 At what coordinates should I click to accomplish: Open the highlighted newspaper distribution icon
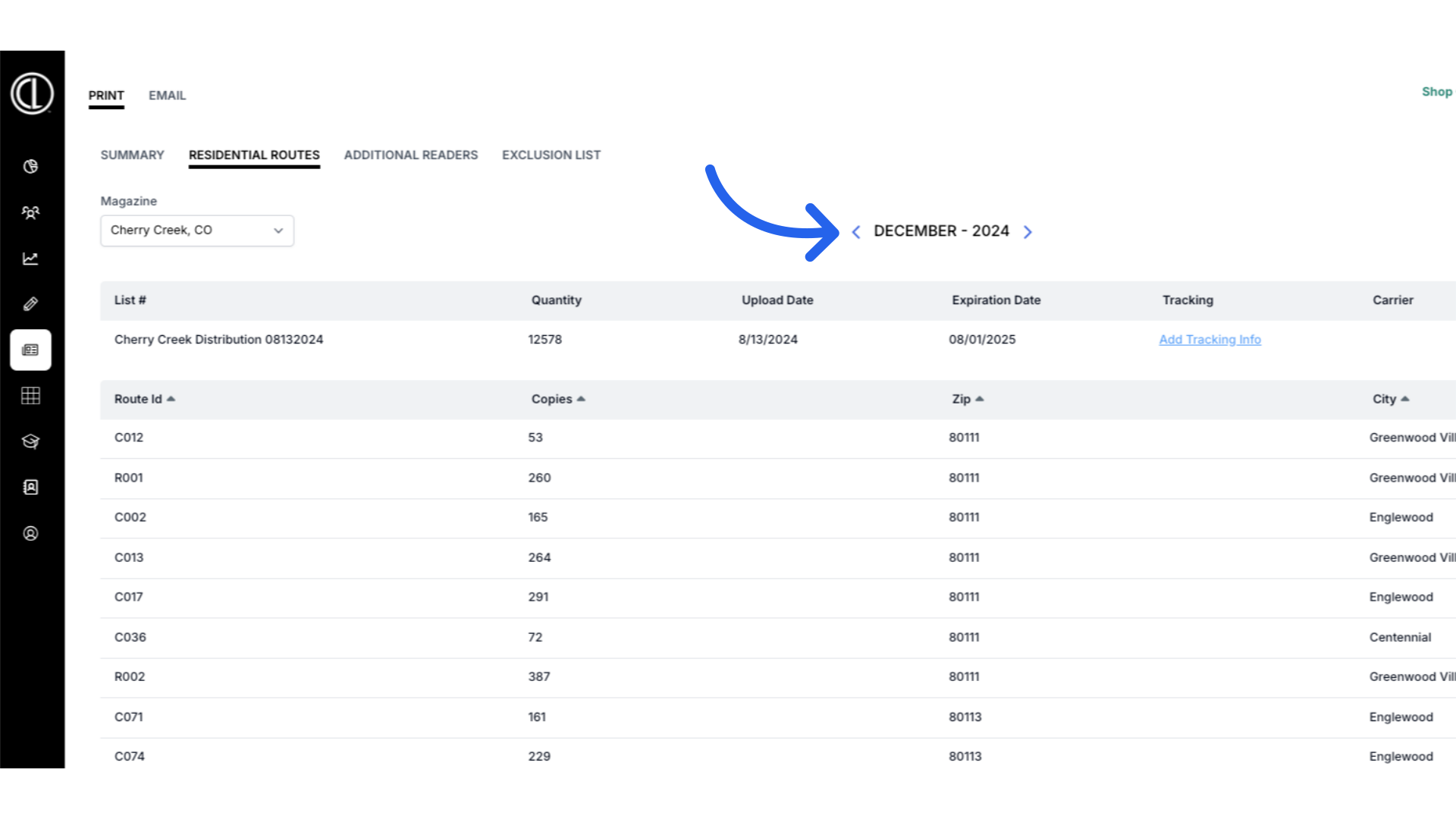[30, 350]
